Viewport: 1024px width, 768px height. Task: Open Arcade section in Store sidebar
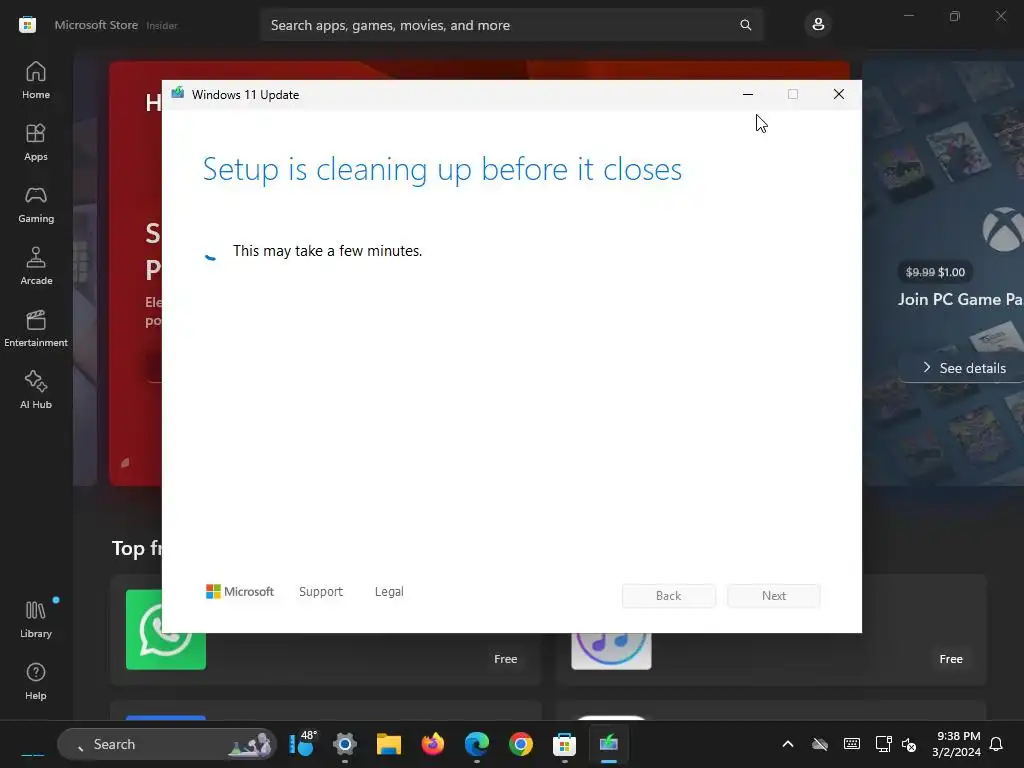pos(36,266)
